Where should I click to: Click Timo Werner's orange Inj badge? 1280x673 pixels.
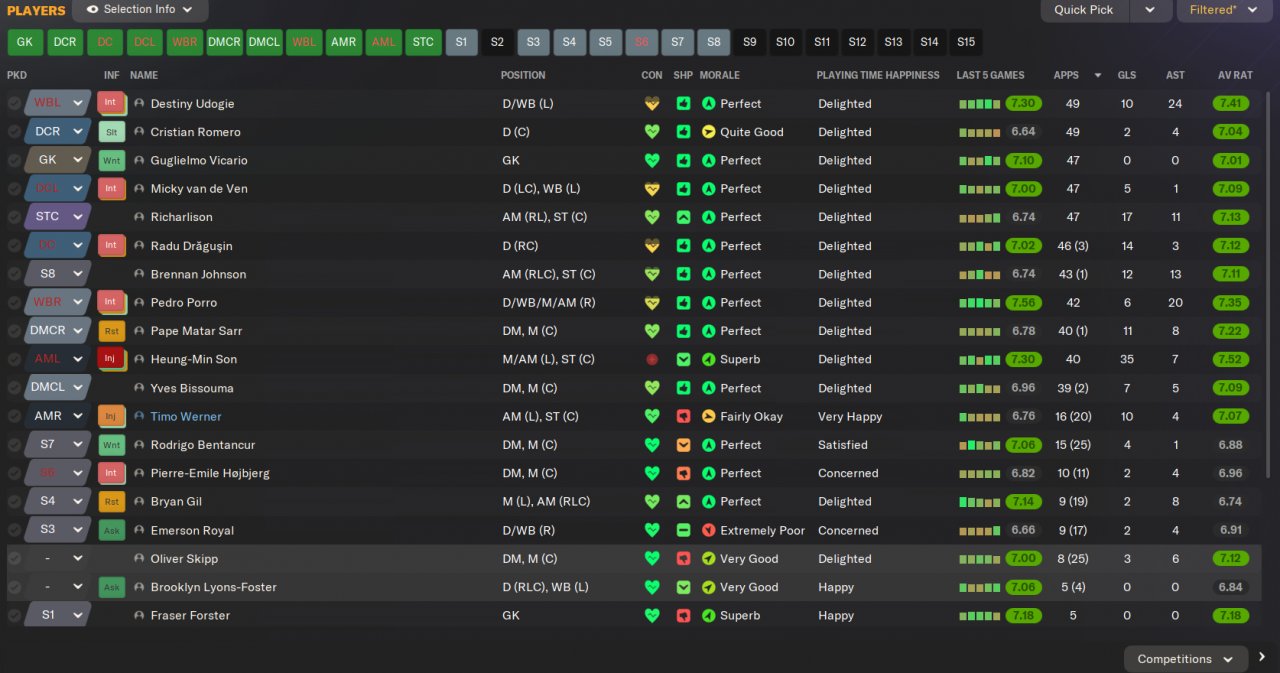point(111,416)
